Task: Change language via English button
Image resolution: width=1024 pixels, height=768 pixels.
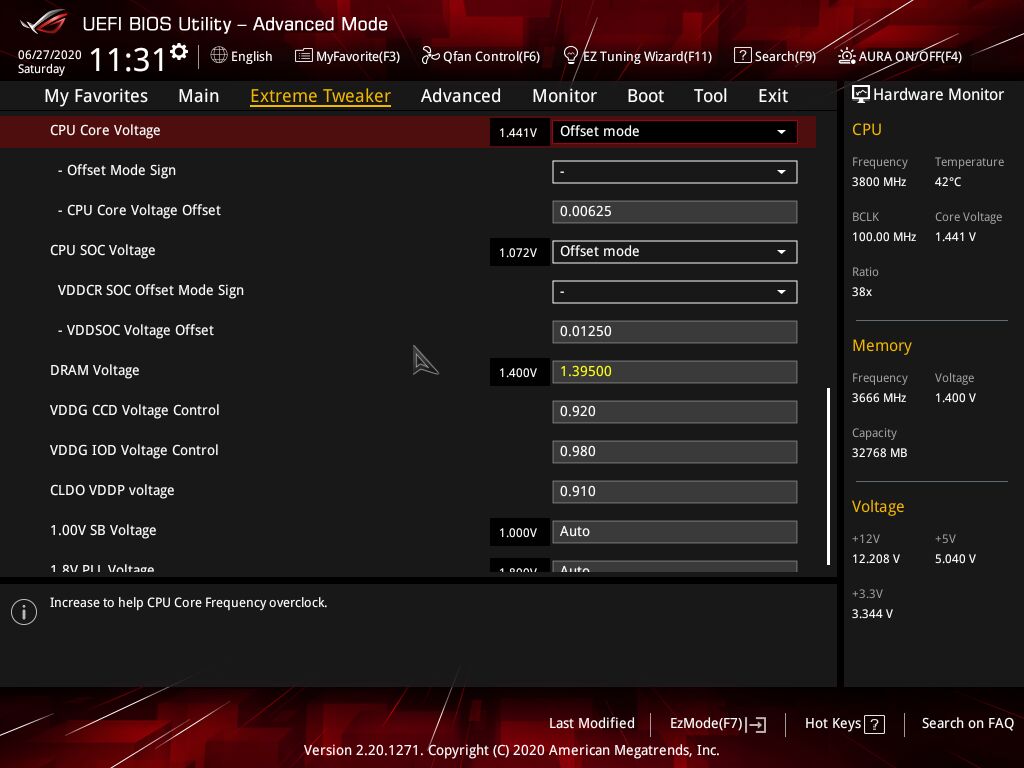Action: (x=251, y=56)
